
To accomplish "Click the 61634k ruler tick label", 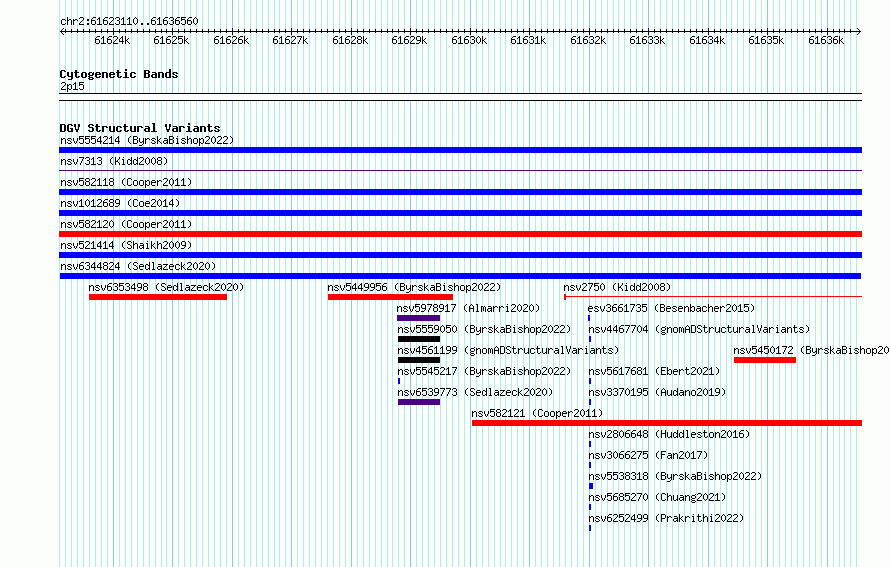I will point(707,40).
